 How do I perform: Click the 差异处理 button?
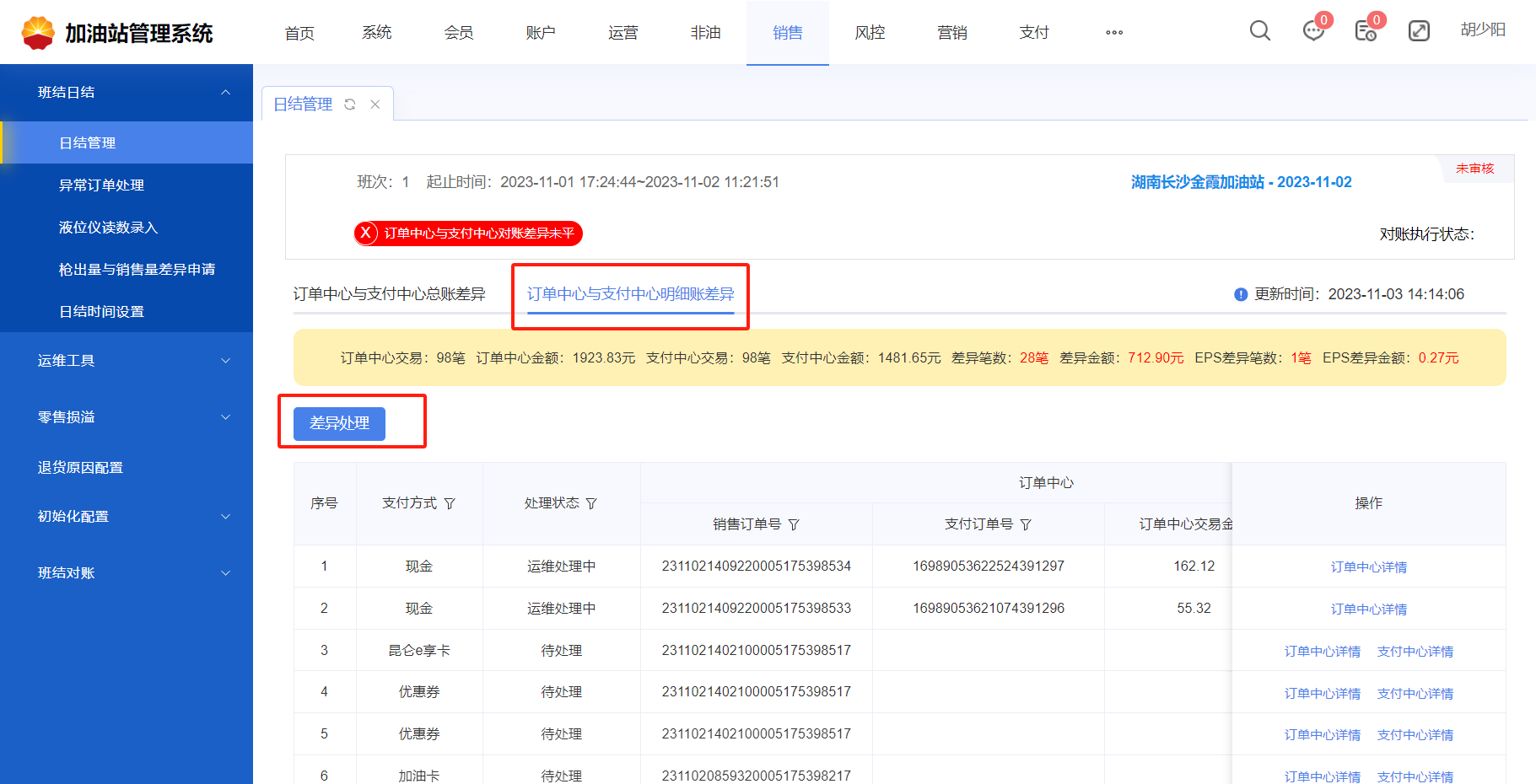pos(339,423)
